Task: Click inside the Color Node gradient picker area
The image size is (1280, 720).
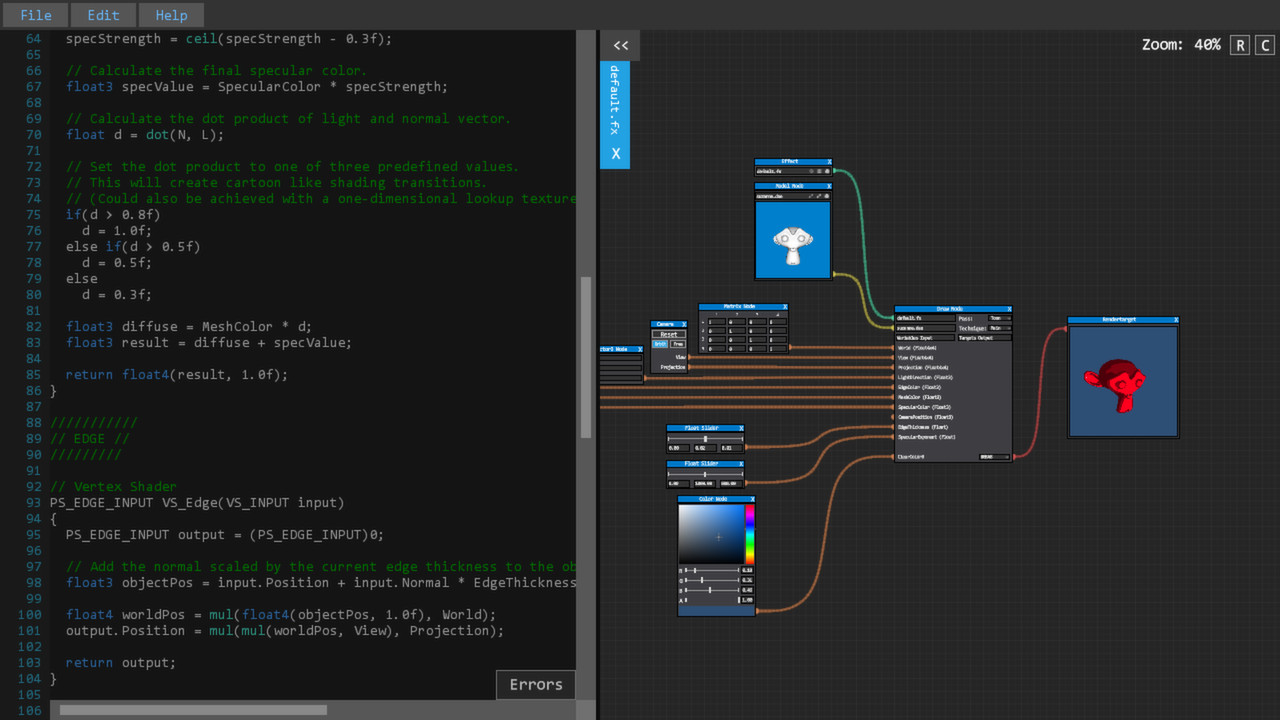Action: click(710, 535)
